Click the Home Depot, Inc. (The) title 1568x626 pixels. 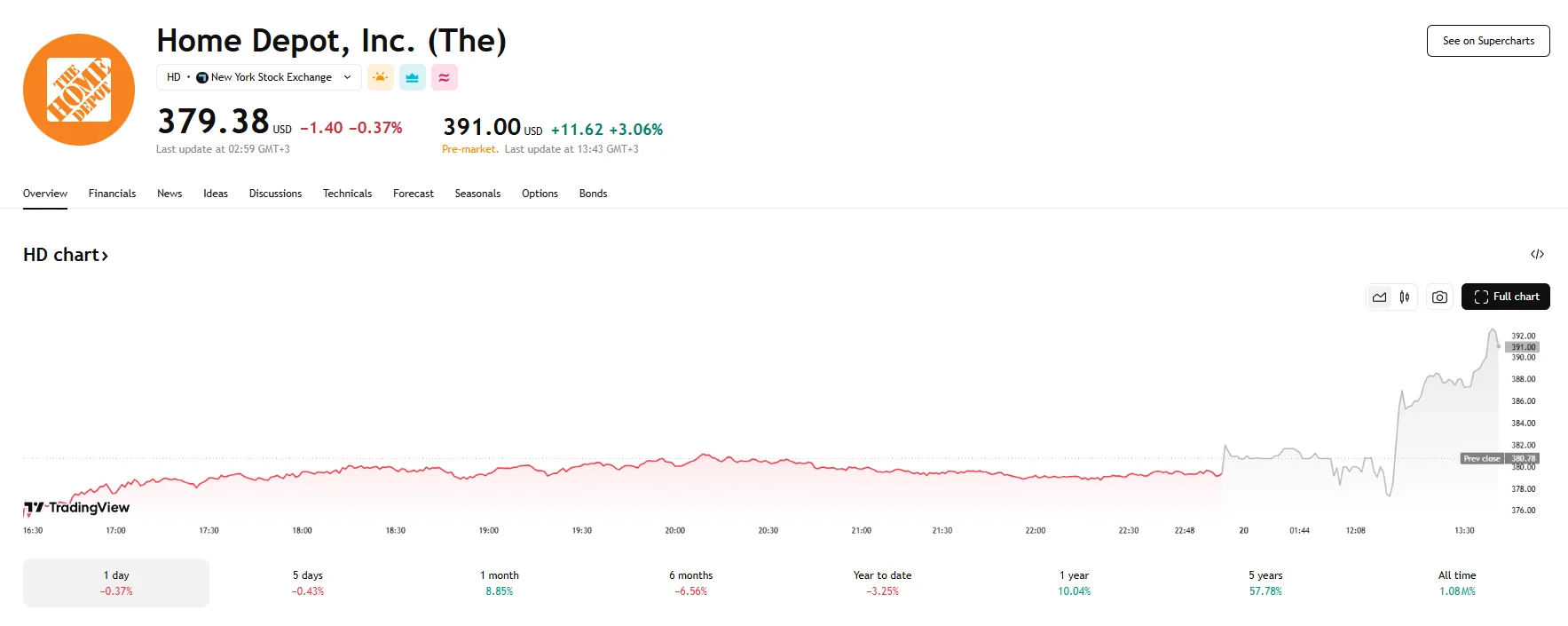point(331,41)
